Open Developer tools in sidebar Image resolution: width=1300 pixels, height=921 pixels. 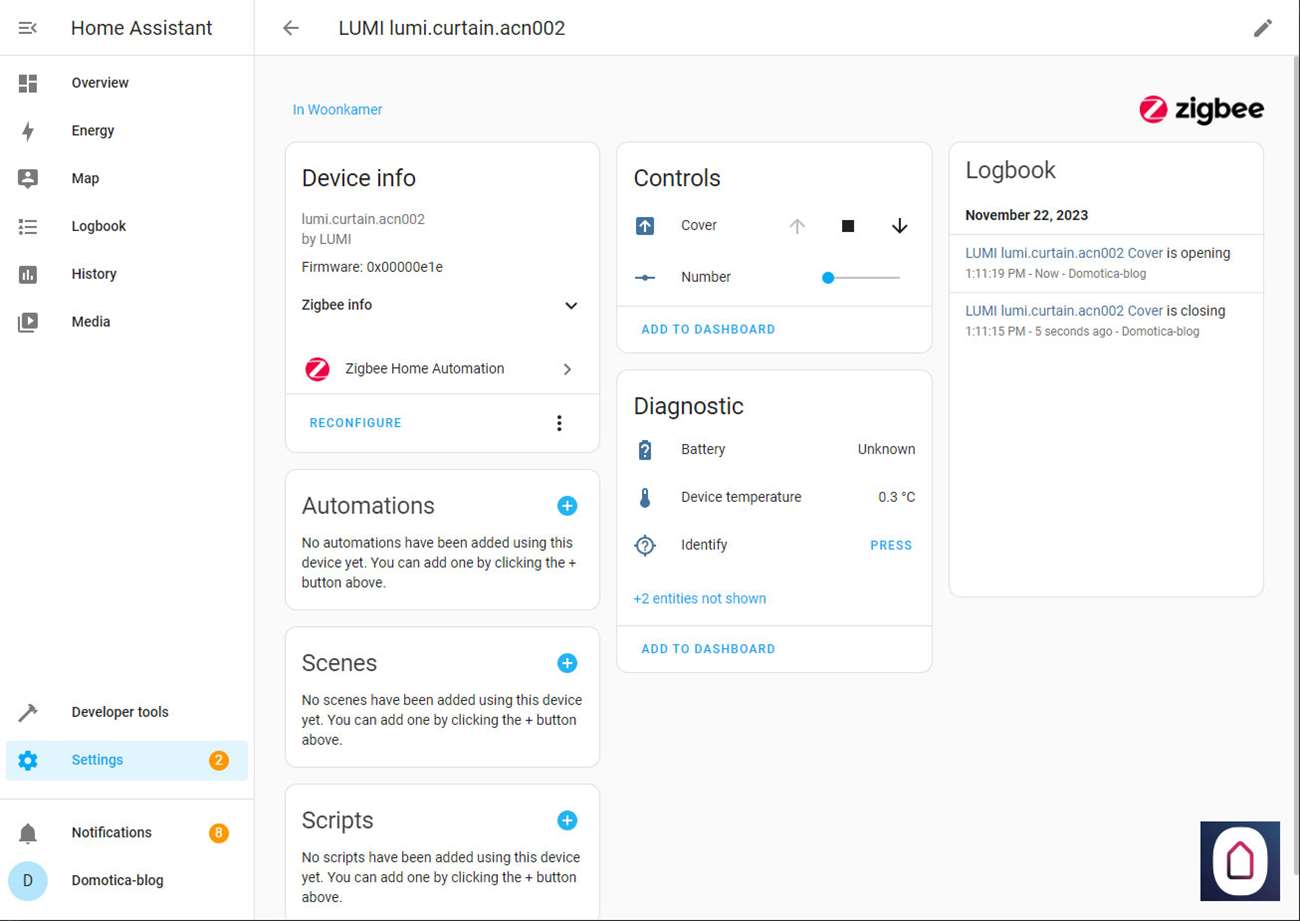[120, 712]
